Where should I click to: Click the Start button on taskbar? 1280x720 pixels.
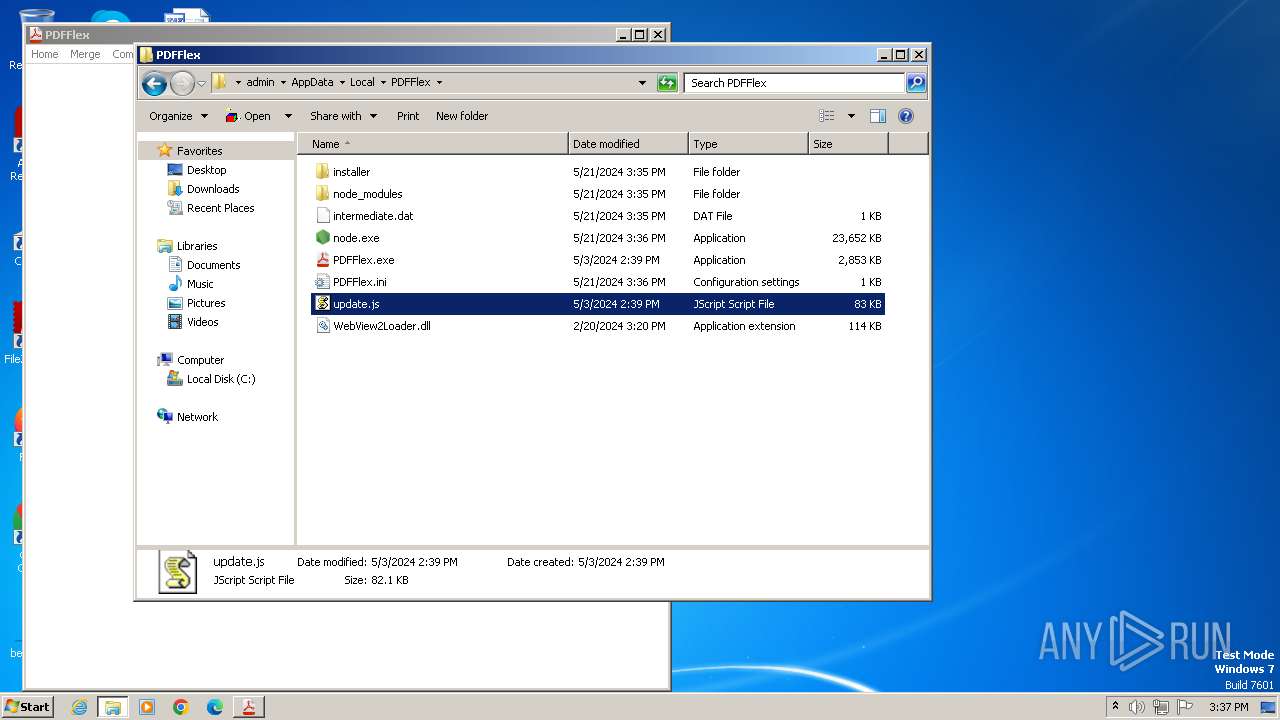[27, 707]
